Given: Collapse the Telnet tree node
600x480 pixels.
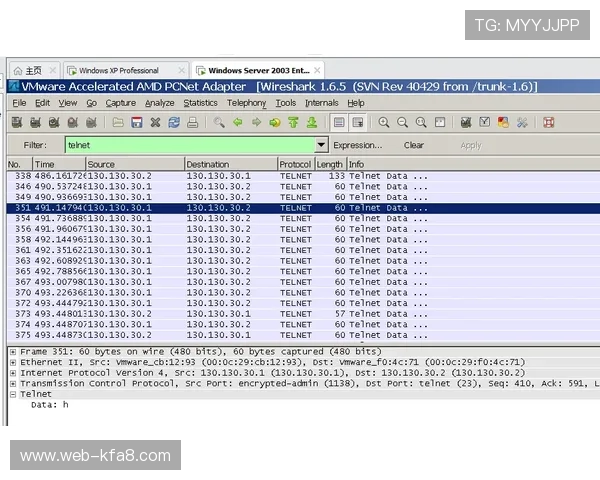Looking at the screenshot, I should point(12,394).
